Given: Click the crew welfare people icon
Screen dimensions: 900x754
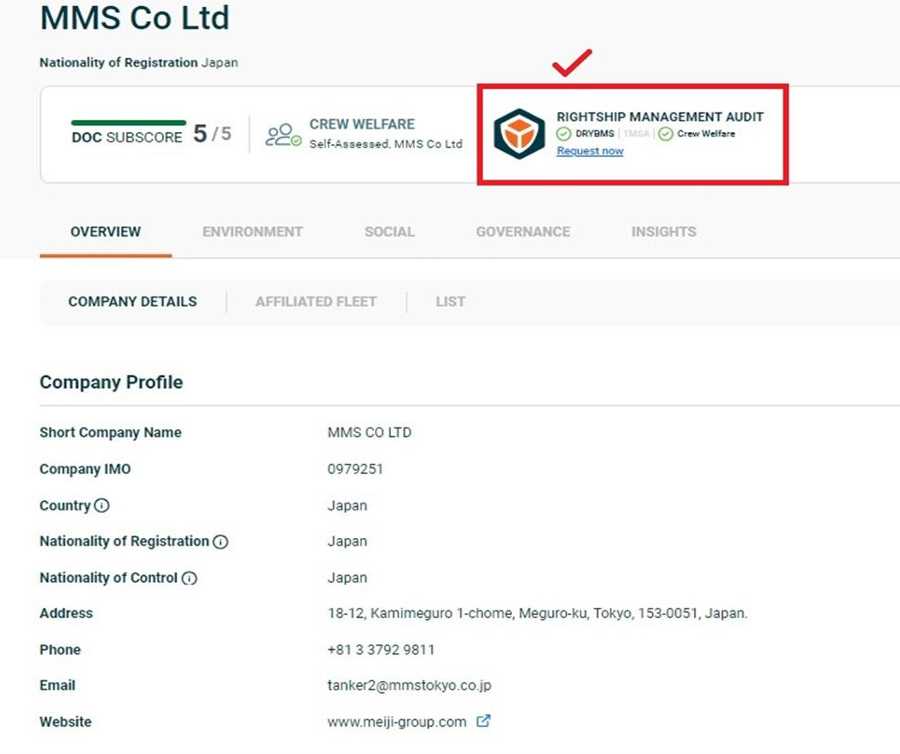Looking at the screenshot, I should pos(283,135).
